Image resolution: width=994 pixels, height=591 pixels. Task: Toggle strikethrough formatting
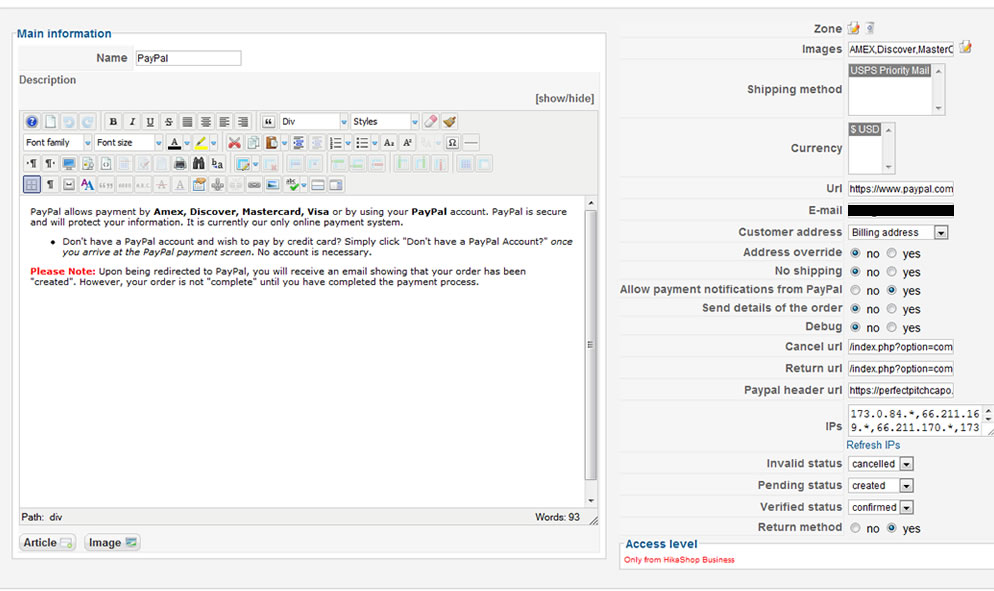pyautogui.click(x=169, y=122)
